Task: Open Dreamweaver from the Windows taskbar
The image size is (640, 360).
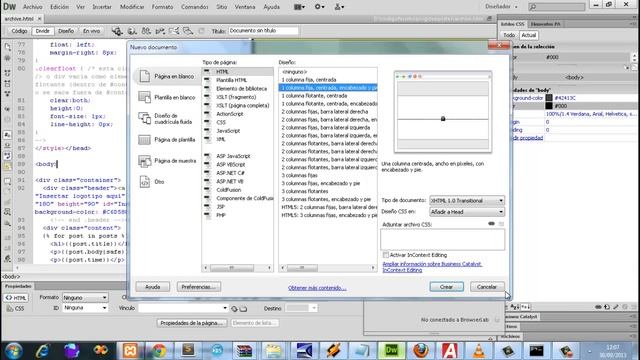Action: (391, 351)
